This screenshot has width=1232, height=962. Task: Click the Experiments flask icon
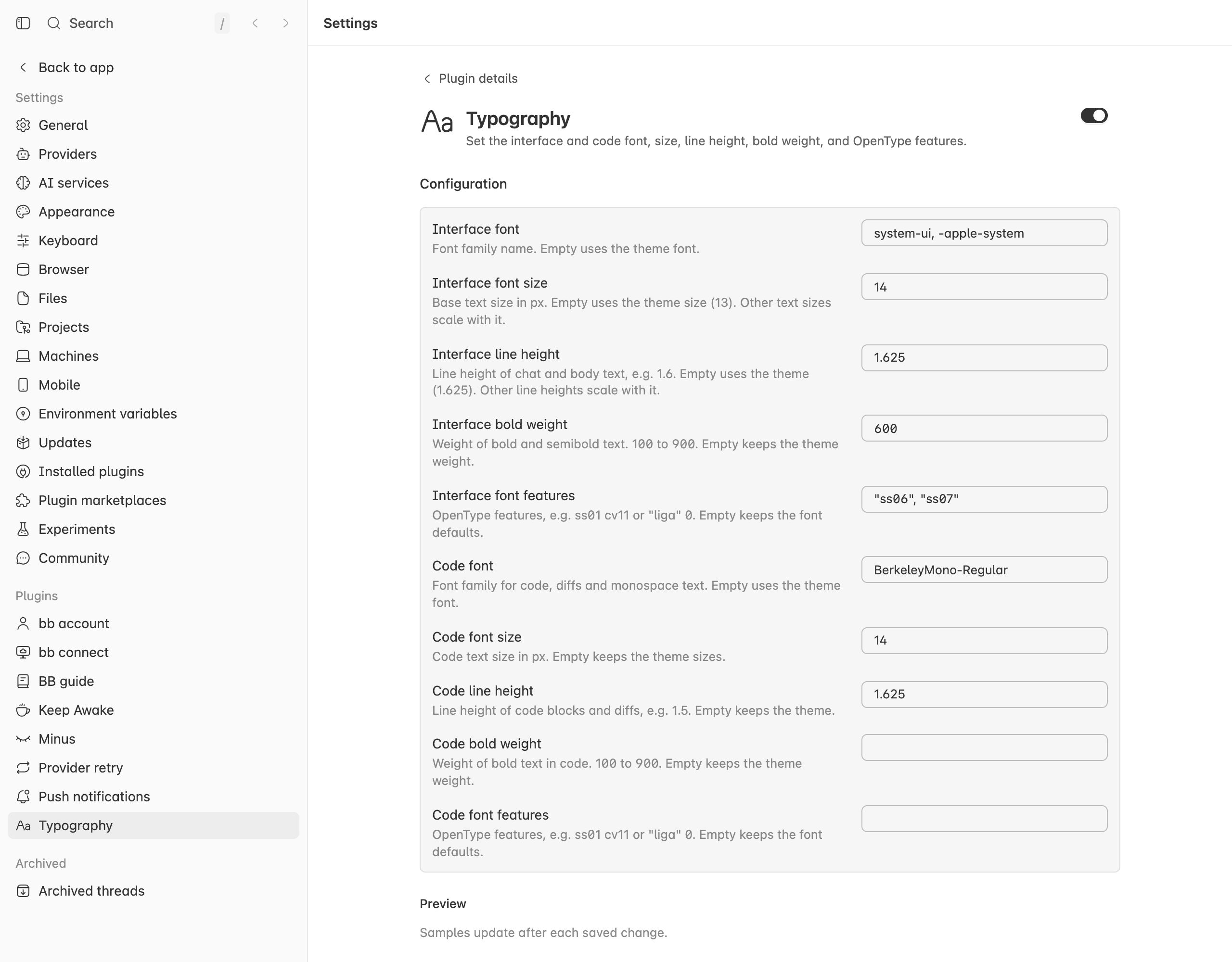[23, 529]
